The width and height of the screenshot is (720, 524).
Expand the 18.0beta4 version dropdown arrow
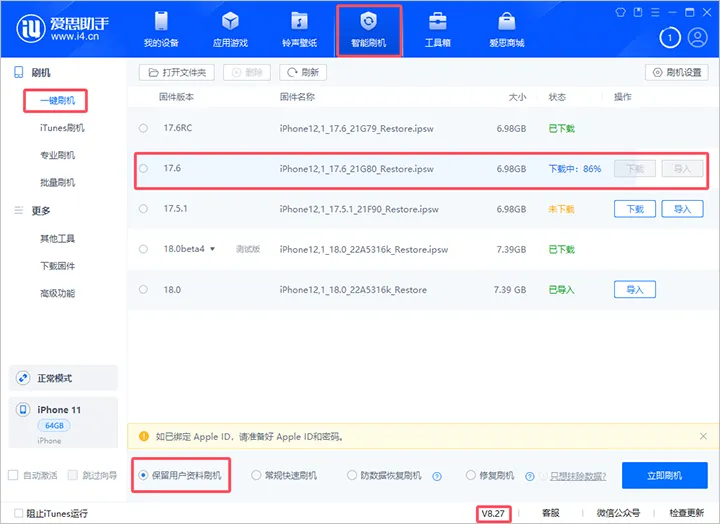point(213,249)
